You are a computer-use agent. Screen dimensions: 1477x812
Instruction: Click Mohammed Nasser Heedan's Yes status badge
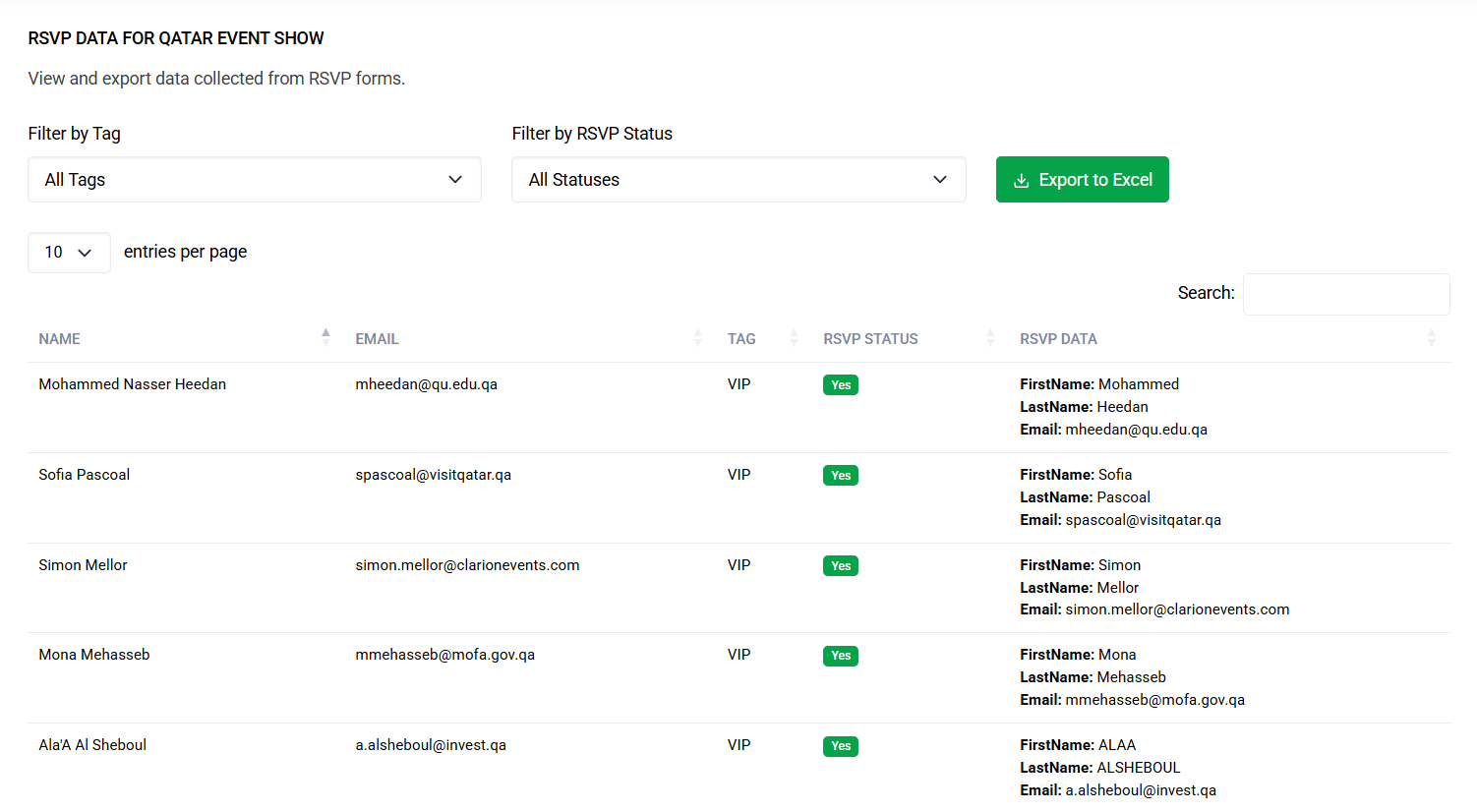click(840, 384)
